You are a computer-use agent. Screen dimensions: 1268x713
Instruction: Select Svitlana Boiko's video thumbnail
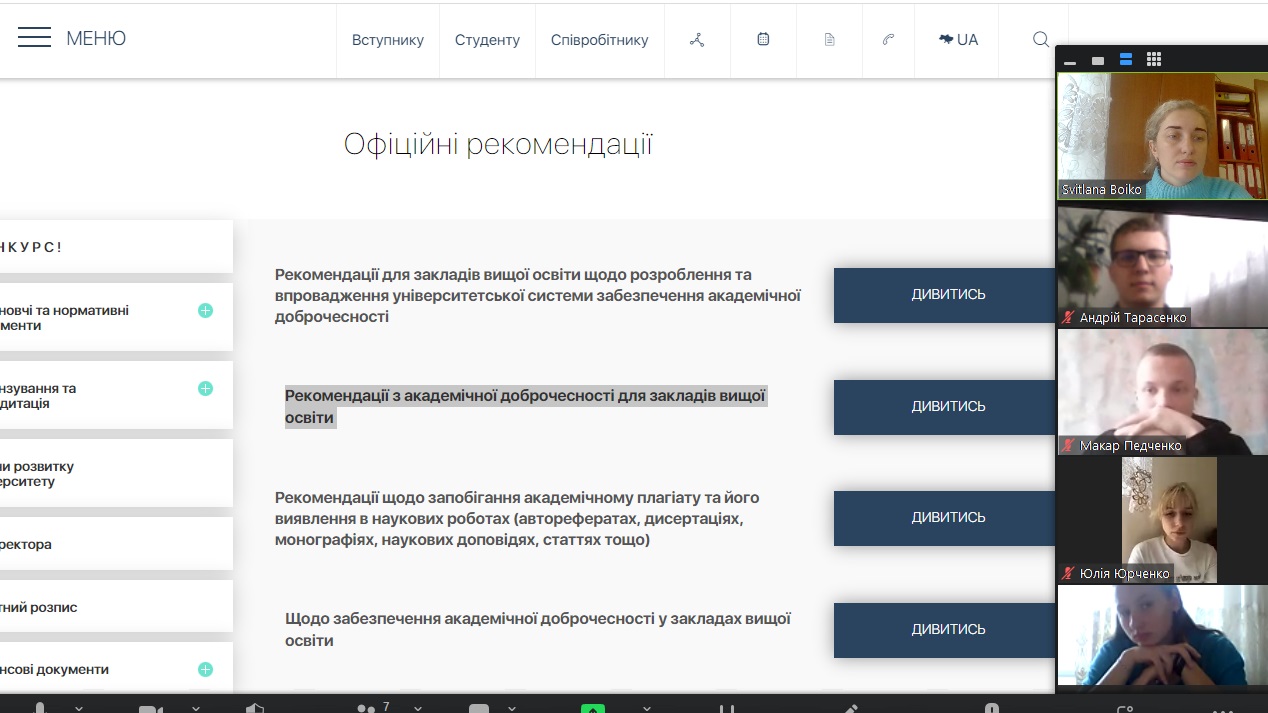pyautogui.click(x=1162, y=136)
